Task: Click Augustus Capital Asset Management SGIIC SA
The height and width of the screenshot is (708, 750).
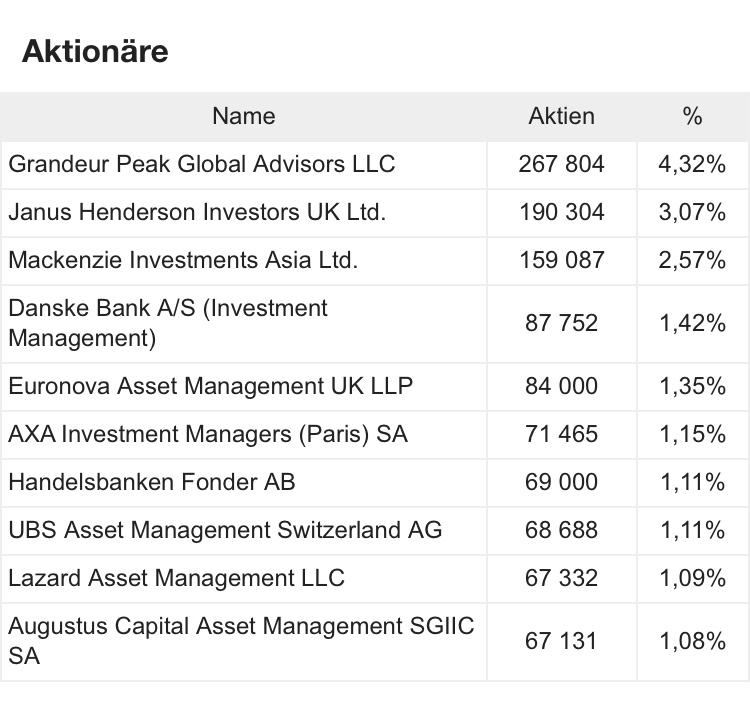Action: [x=241, y=641]
